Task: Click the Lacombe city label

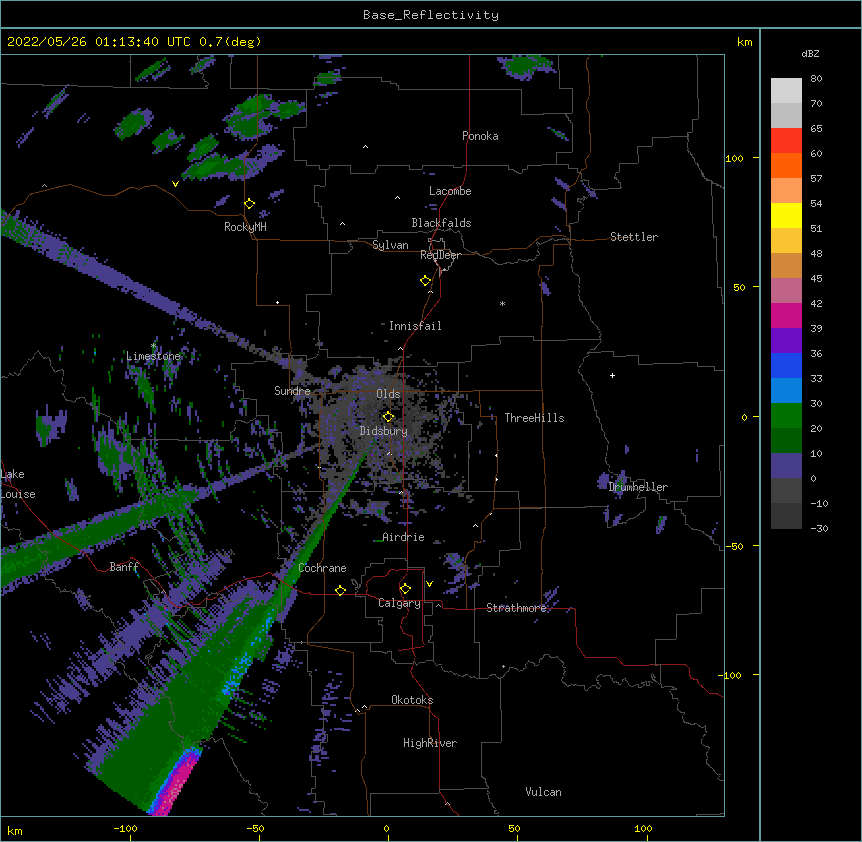Action: 450,191
